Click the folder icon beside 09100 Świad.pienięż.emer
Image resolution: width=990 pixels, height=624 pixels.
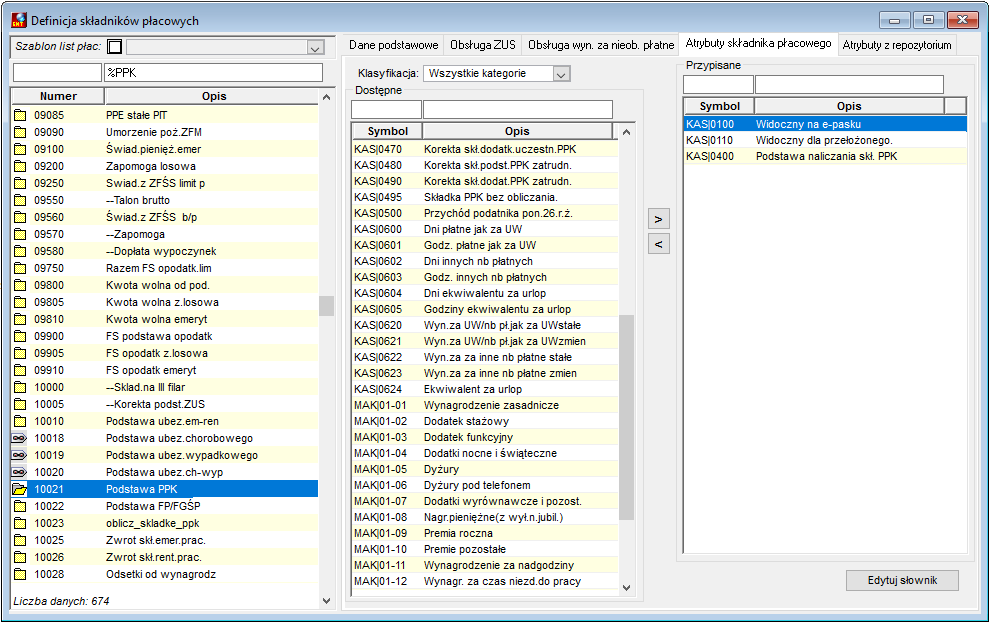point(20,149)
